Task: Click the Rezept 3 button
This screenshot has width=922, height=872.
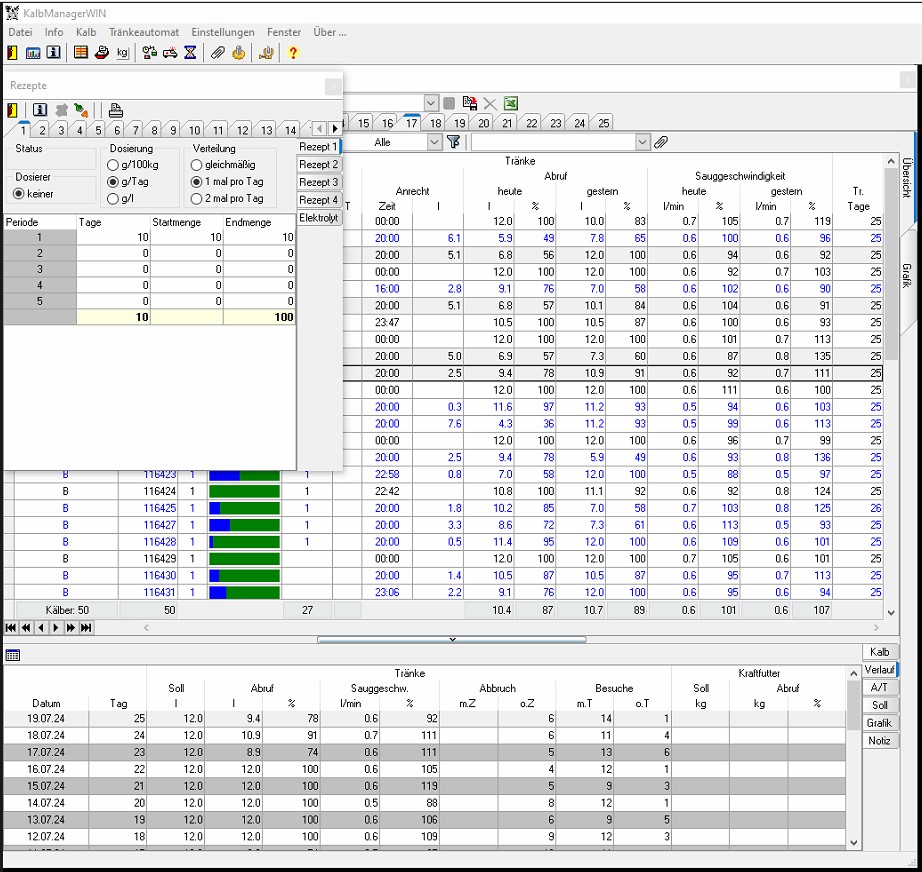Action: (319, 182)
